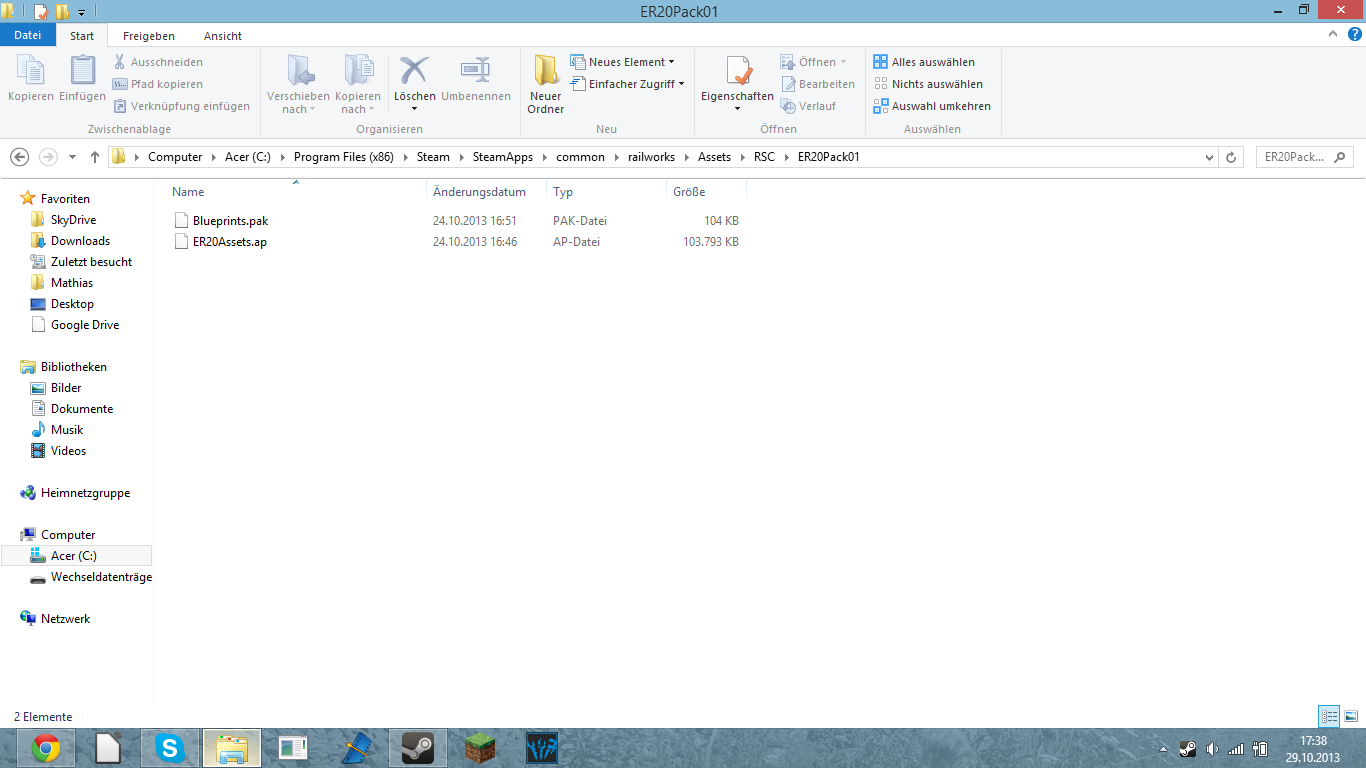The height and width of the screenshot is (768, 1366).
Task: Open Kopieren nach dropdown
Action: [358, 84]
